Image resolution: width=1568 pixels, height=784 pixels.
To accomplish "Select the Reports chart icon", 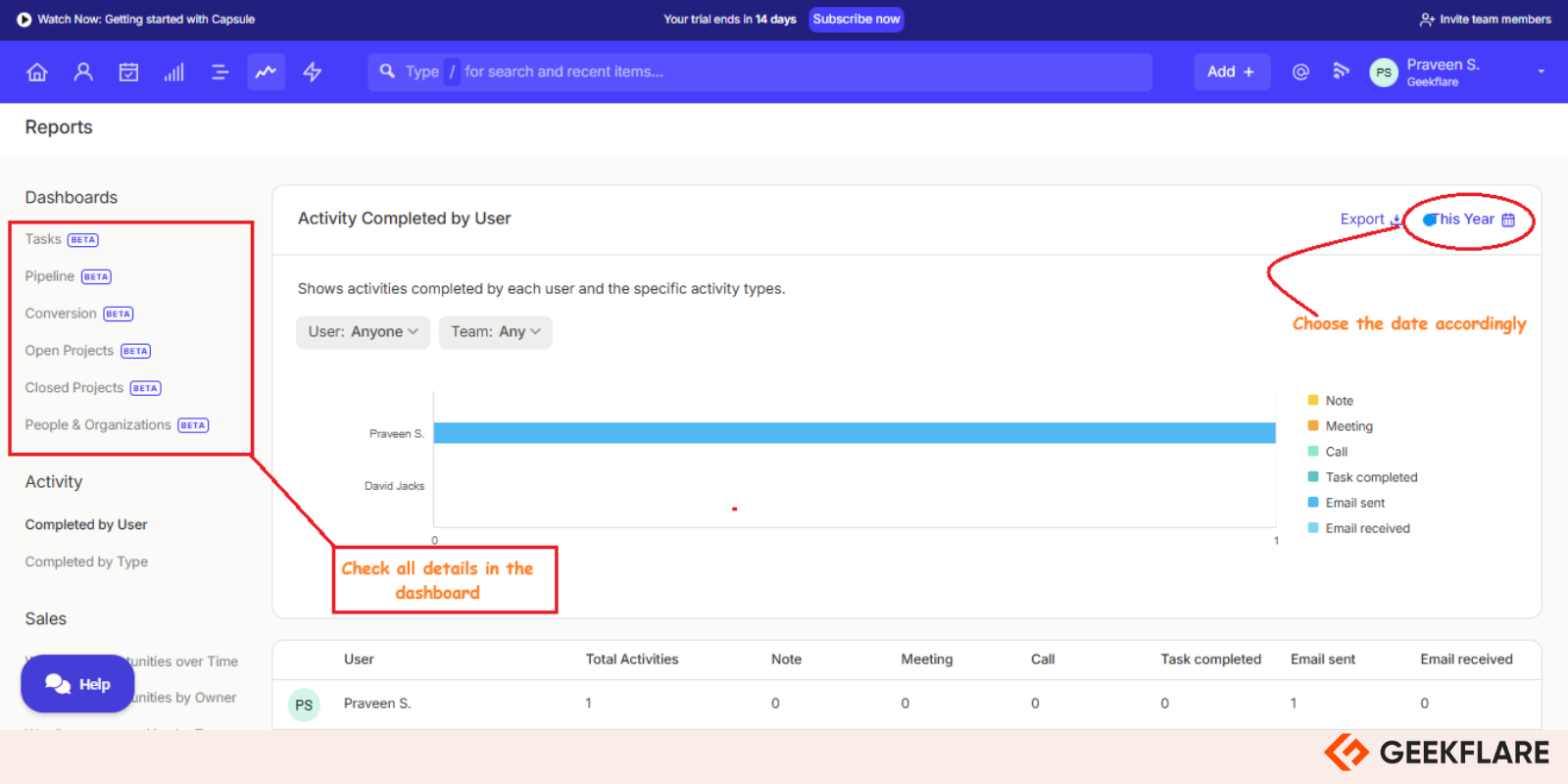I will click(266, 72).
